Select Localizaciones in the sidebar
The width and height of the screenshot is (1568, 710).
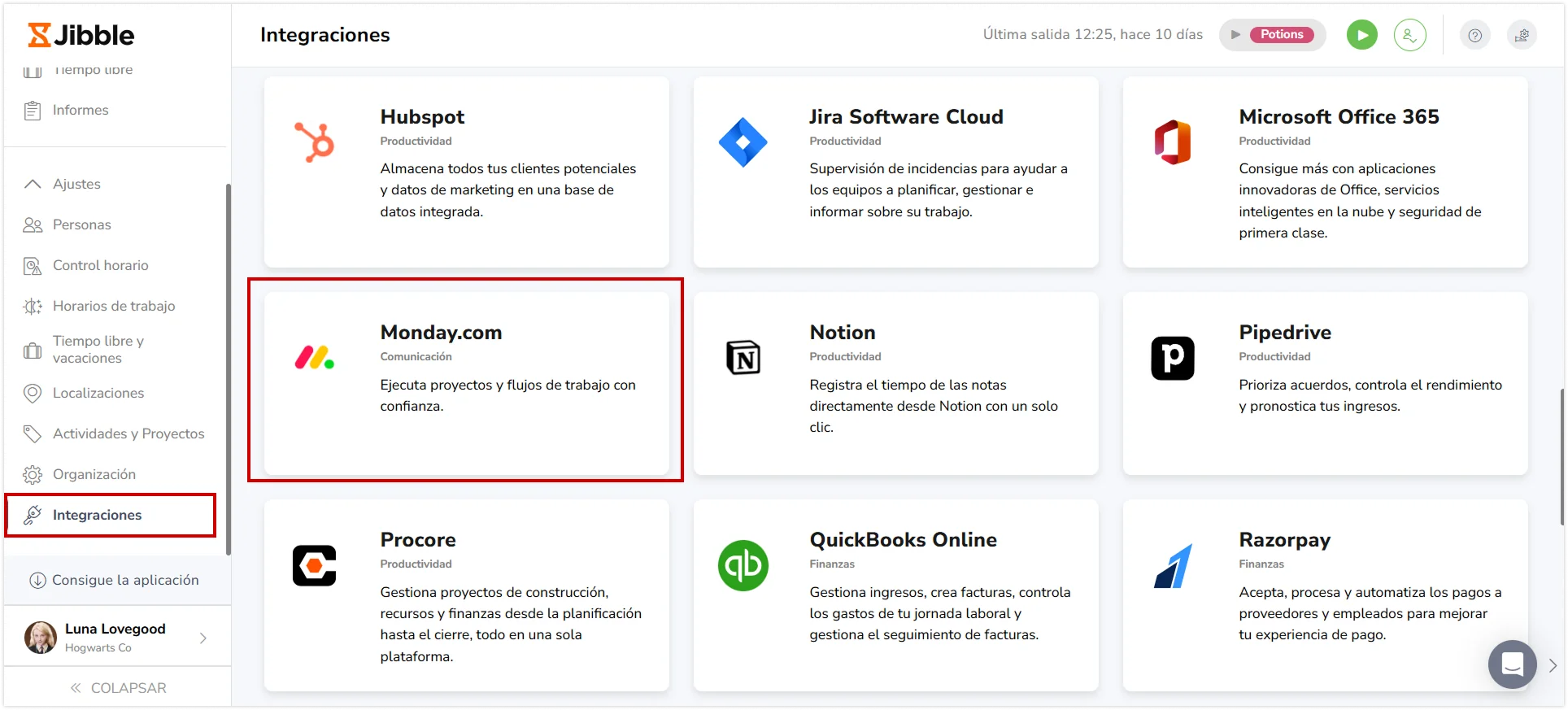(98, 394)
